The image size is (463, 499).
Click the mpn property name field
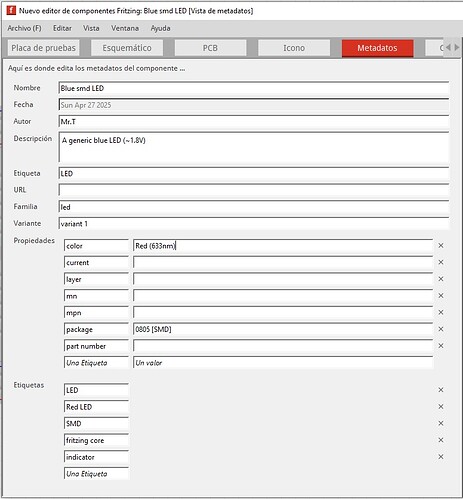[x=96, y=312]
